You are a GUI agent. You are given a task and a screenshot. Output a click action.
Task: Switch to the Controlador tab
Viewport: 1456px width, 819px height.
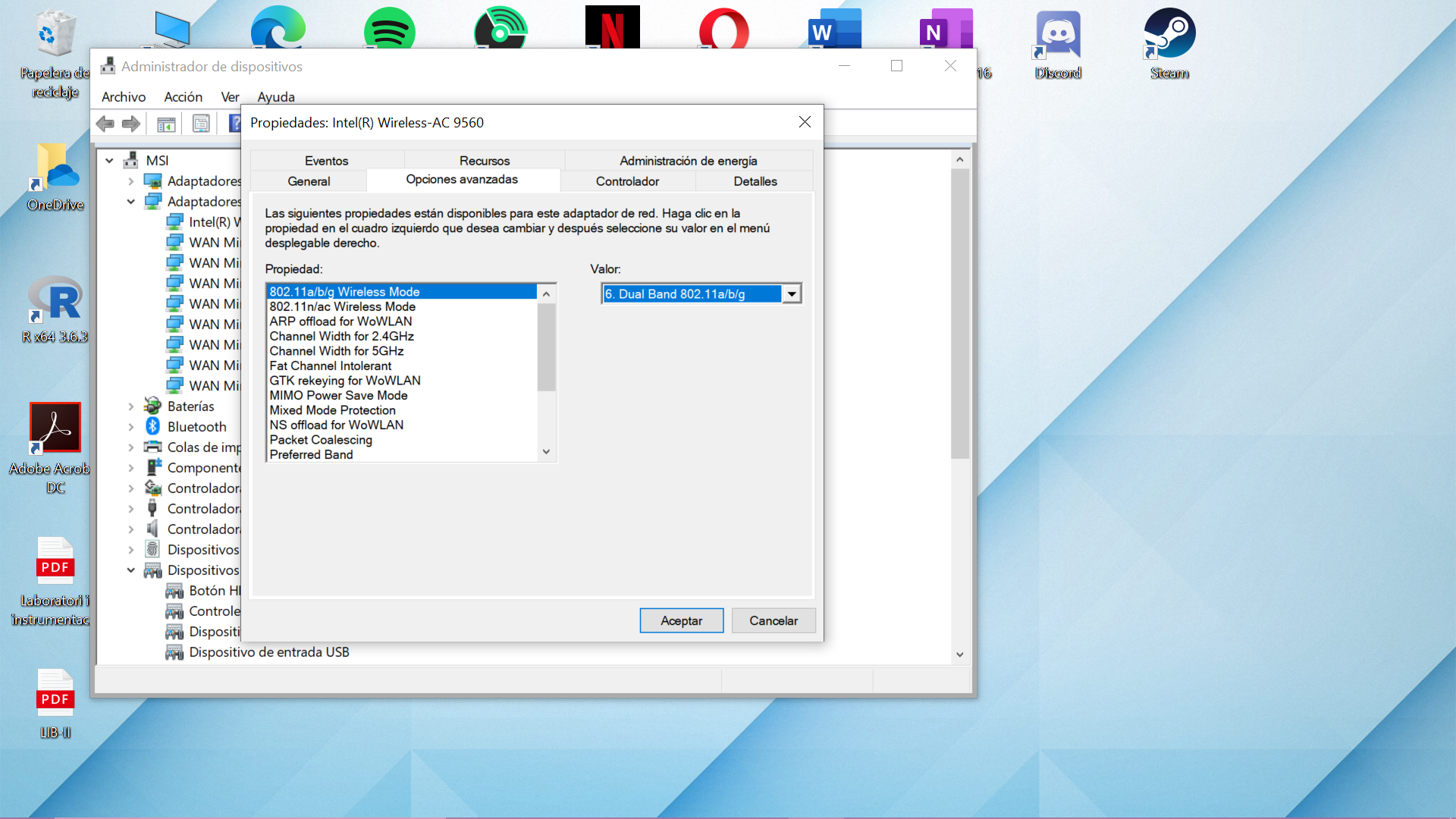point(627,181)
